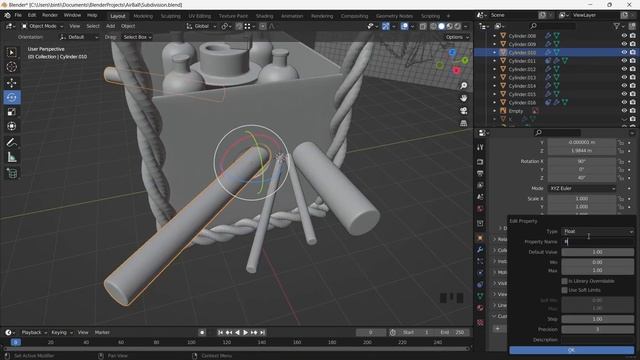Screen dimensions: 640x360
Task: Select the Annotate tool
Action: click(11, 142)
